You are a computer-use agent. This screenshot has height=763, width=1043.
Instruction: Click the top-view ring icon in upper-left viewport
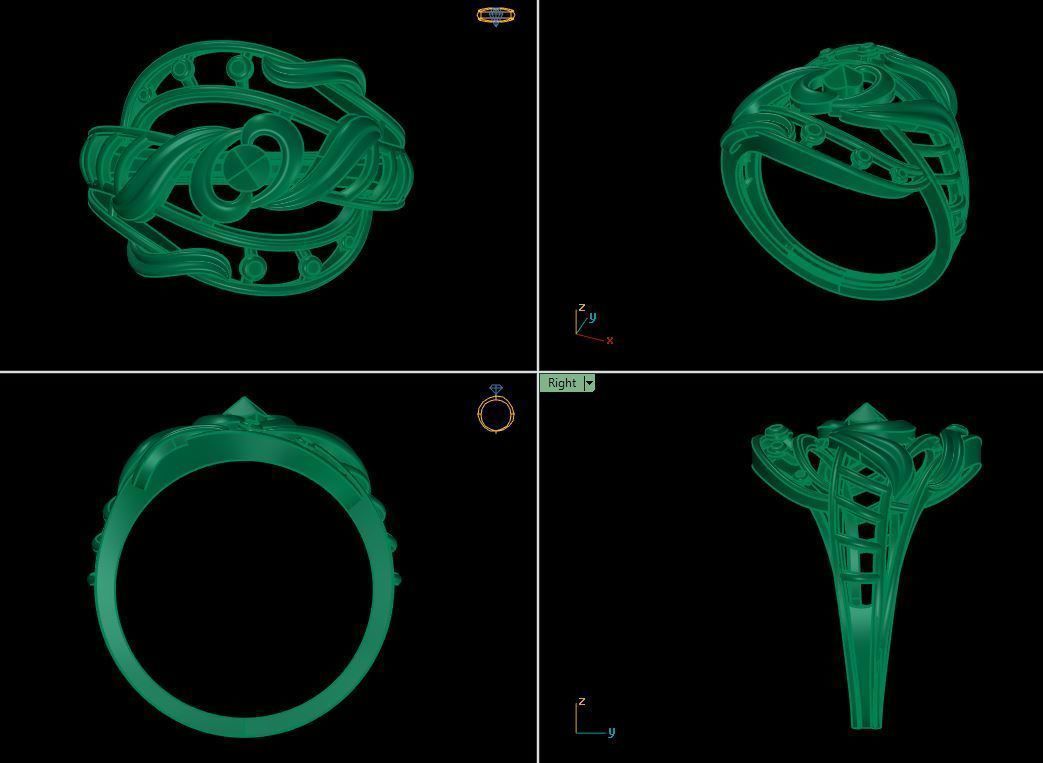(496, 16)
